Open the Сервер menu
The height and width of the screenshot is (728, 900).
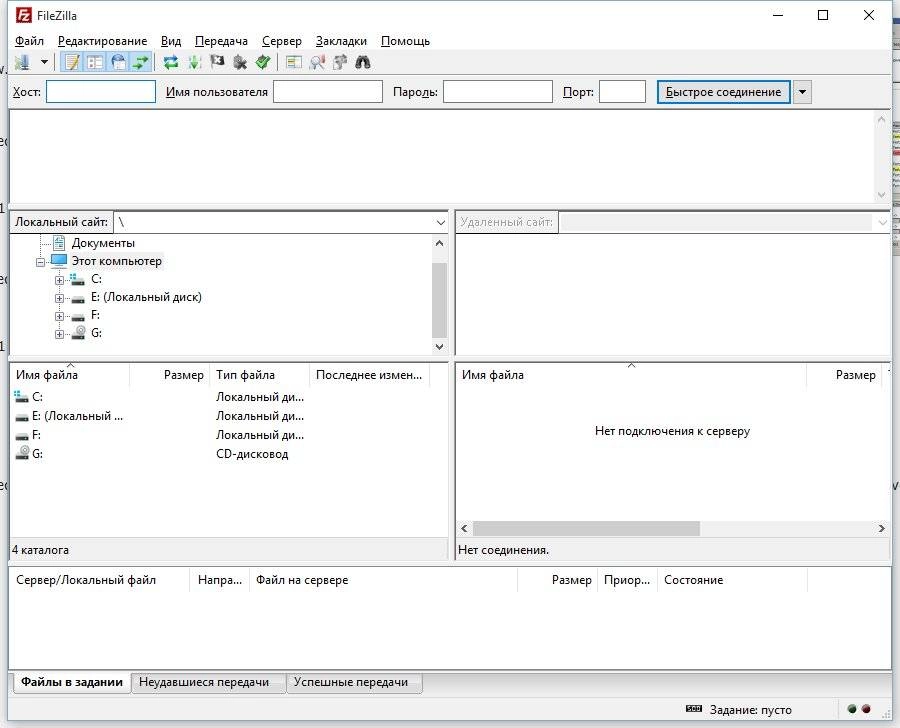[281, 41]
